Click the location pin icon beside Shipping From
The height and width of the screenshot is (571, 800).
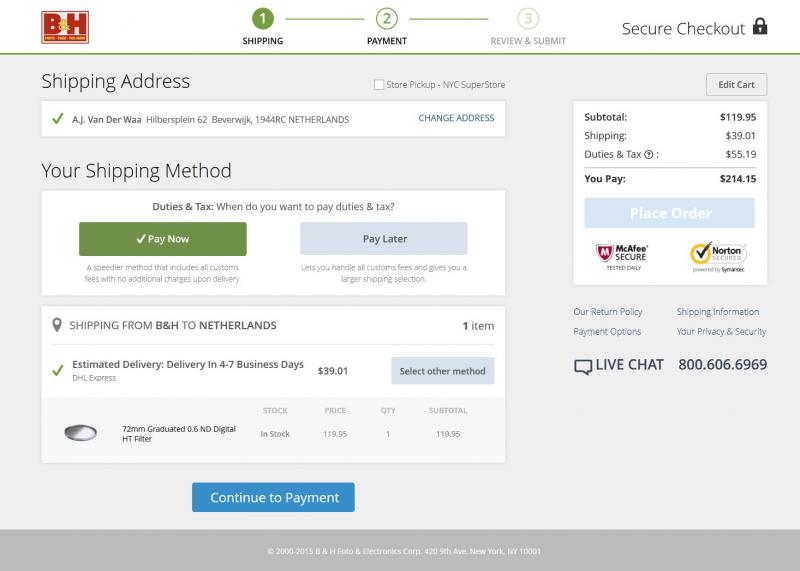coord(57,325)
